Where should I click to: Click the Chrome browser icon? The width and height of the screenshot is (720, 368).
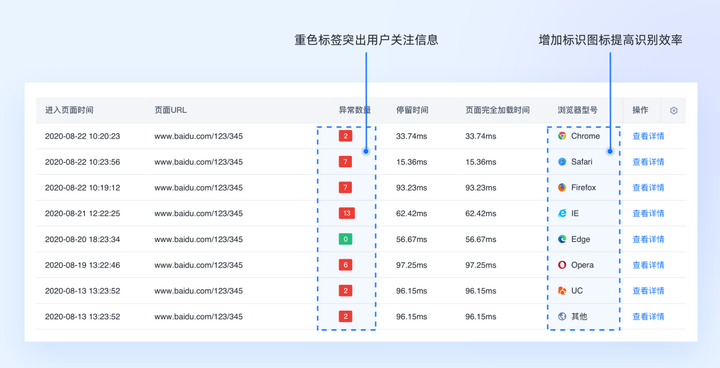pyautogui.click(x=562, y=136)
